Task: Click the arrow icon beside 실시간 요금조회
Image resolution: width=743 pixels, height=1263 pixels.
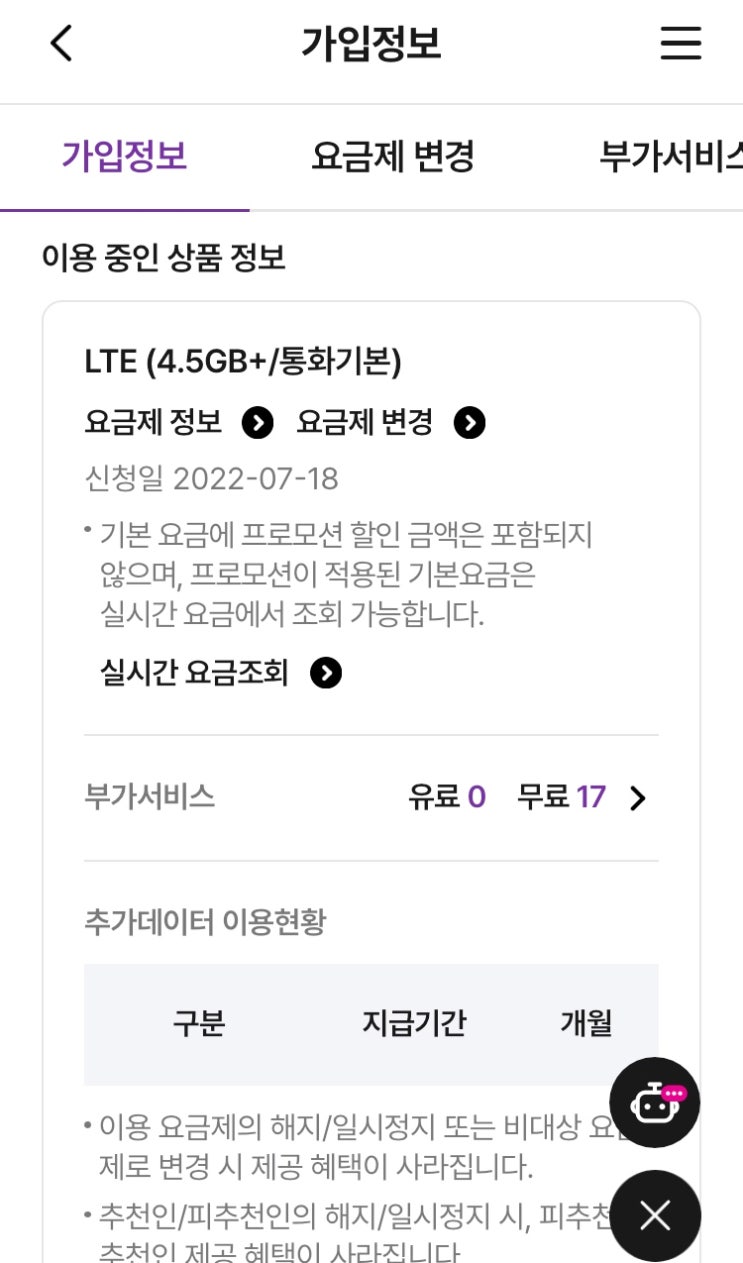Action: pos(326,674)
